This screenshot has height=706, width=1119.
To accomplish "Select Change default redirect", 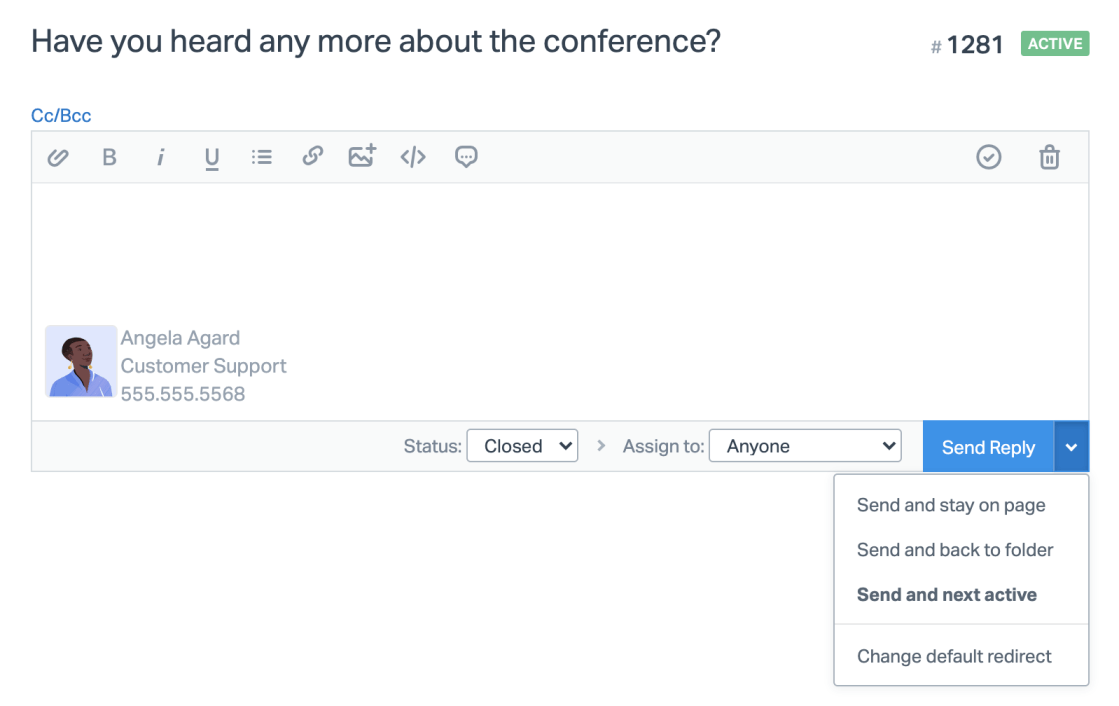I will 954,657.
